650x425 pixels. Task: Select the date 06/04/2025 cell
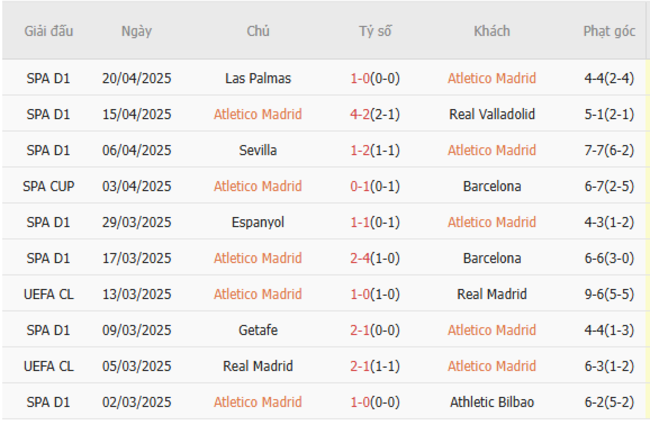137,150
